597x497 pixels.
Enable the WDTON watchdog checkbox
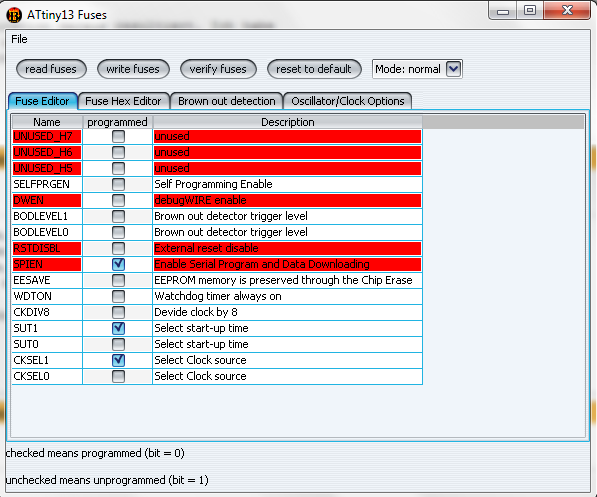118,296
